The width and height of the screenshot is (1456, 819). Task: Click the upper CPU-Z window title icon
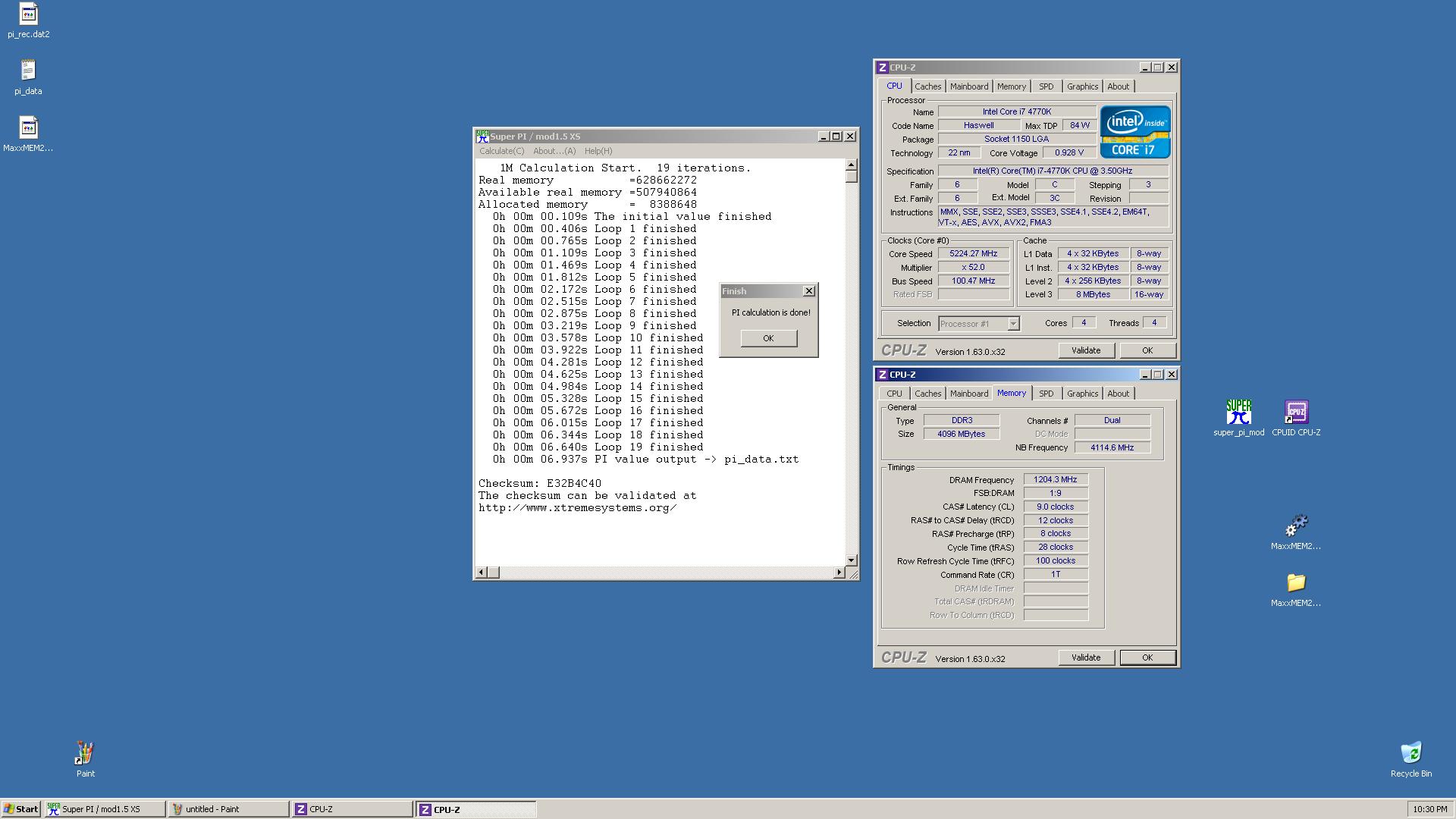(882, 67)
